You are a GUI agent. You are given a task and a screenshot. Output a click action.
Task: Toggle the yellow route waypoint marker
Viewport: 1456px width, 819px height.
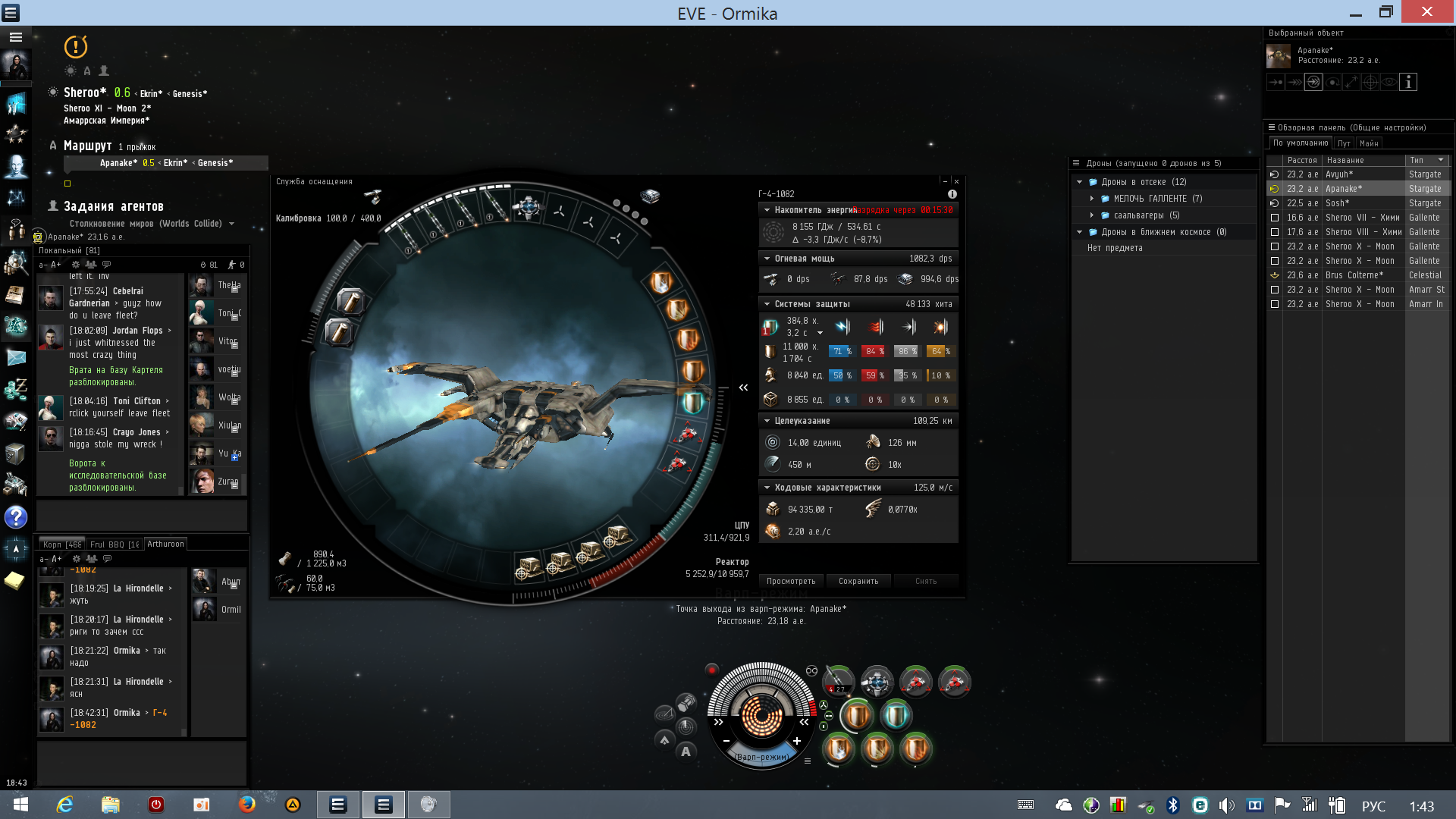click(67, 184)
